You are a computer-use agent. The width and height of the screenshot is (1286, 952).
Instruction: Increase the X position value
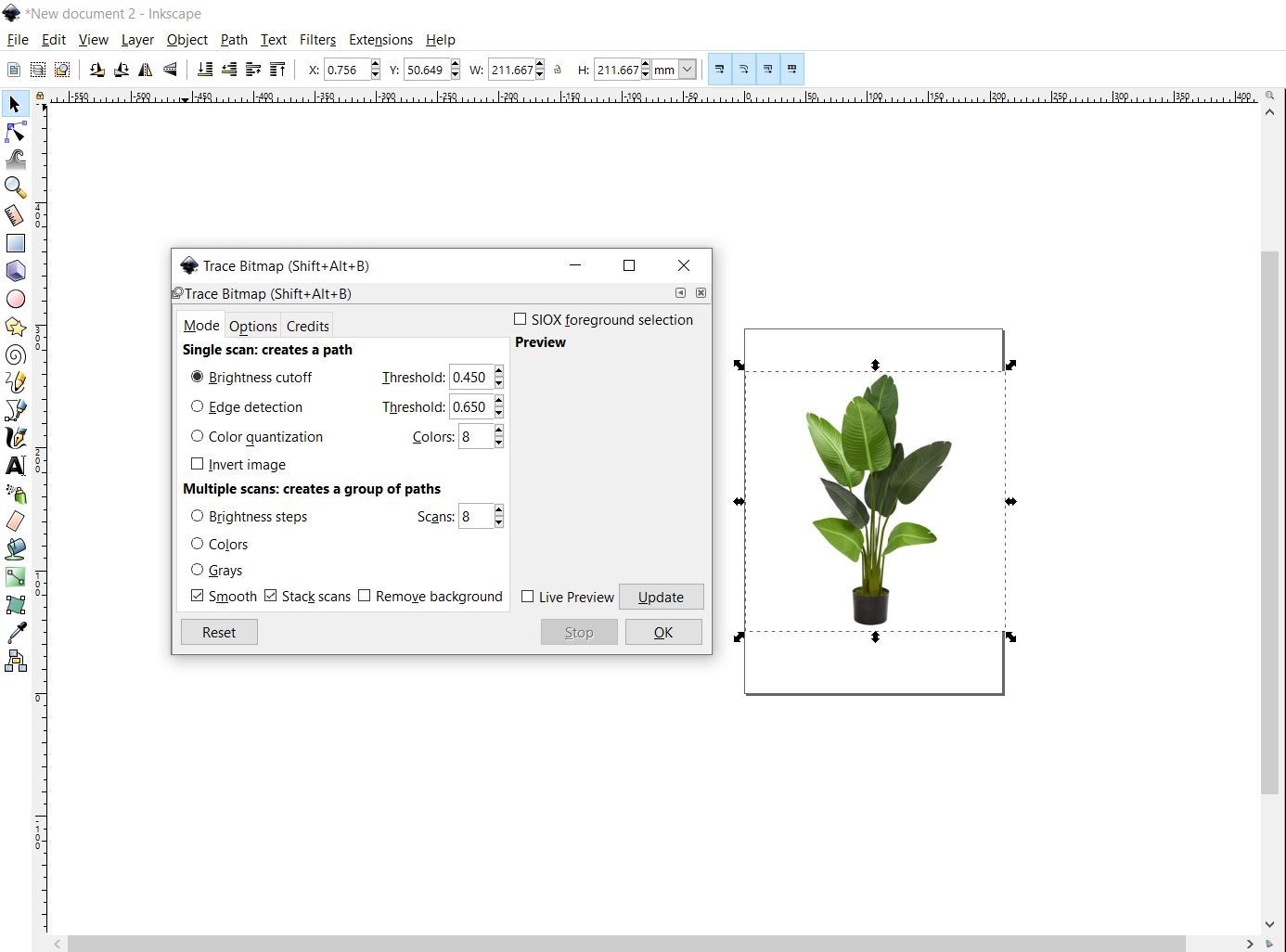(x=375, y=64)
